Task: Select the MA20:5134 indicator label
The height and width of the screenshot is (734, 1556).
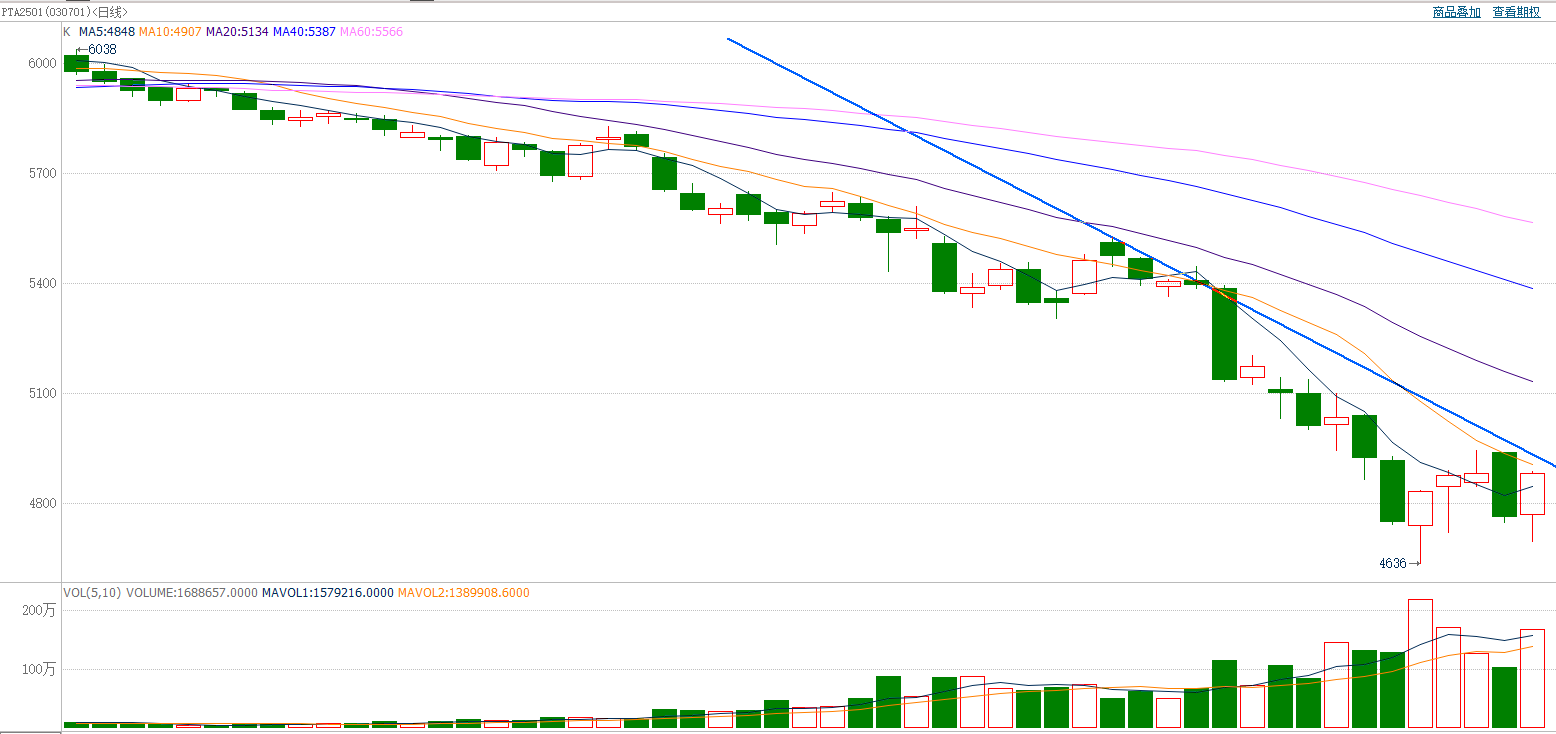Action: coord(237,32)
